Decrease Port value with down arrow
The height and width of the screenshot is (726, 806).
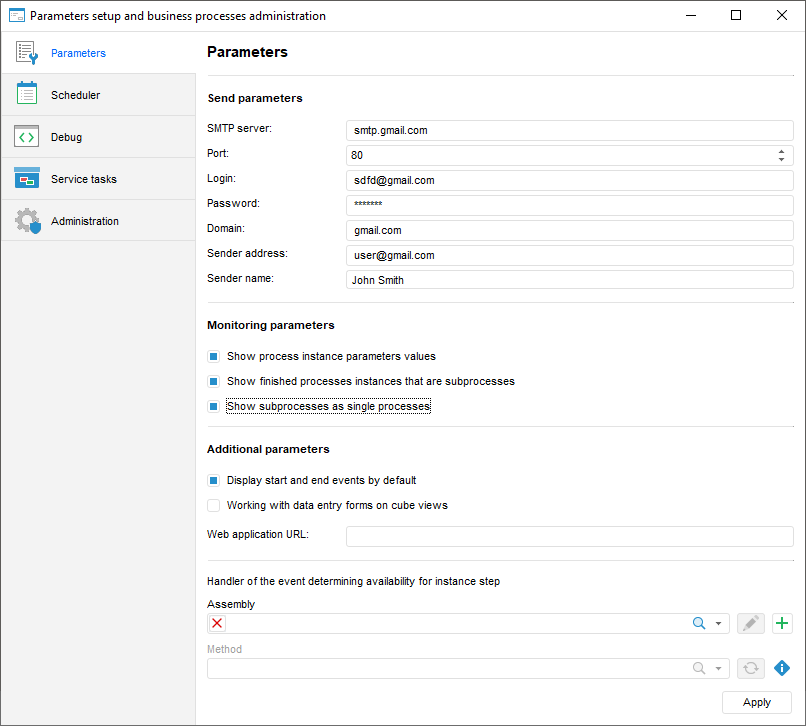pos(780,159)
